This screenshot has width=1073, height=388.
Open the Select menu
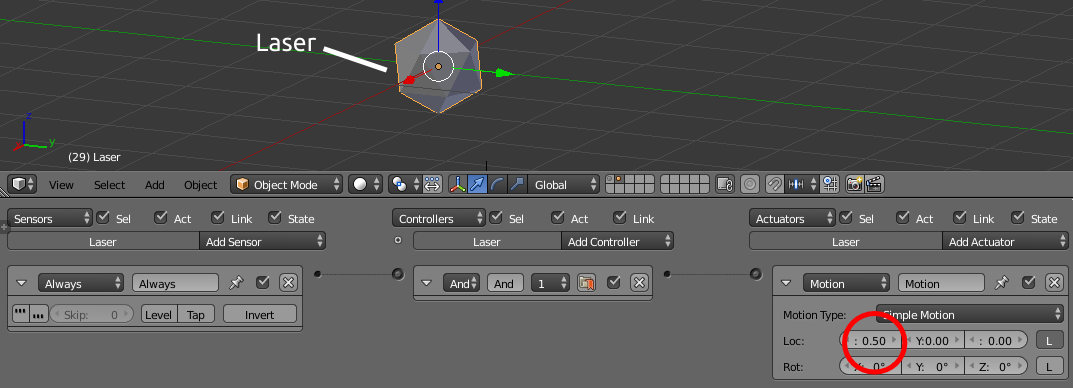coord(109,185)
